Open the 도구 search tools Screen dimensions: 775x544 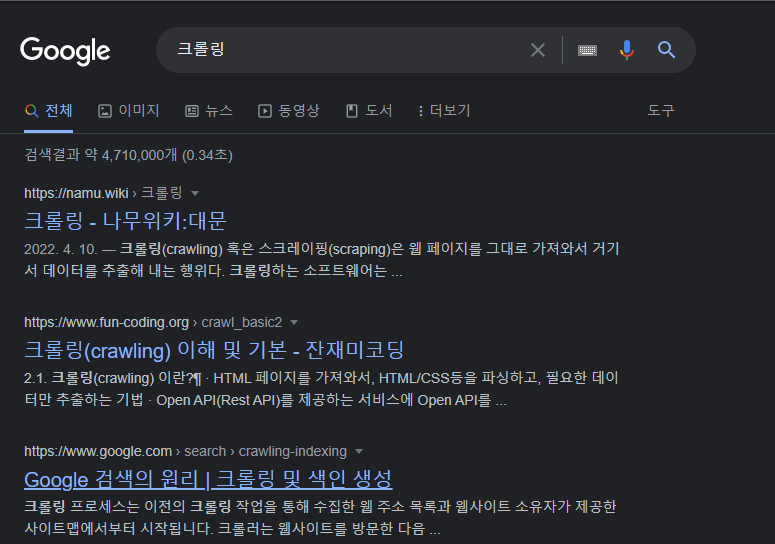661,110
